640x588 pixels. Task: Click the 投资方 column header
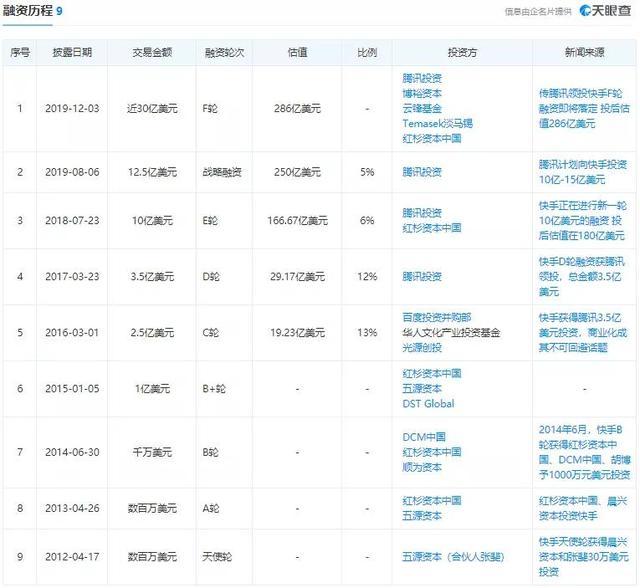(x=462, y=52)
